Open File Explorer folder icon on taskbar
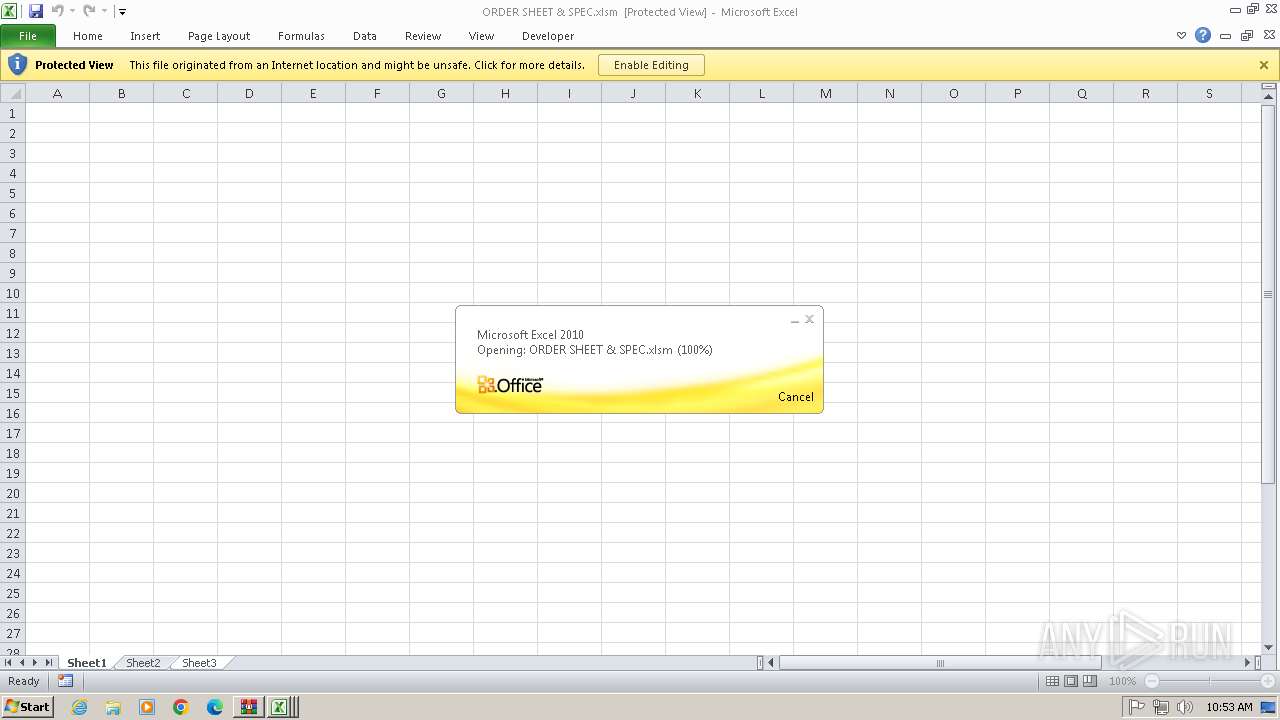The height and width of the screenshot is (720, 1280). point(113,707)
